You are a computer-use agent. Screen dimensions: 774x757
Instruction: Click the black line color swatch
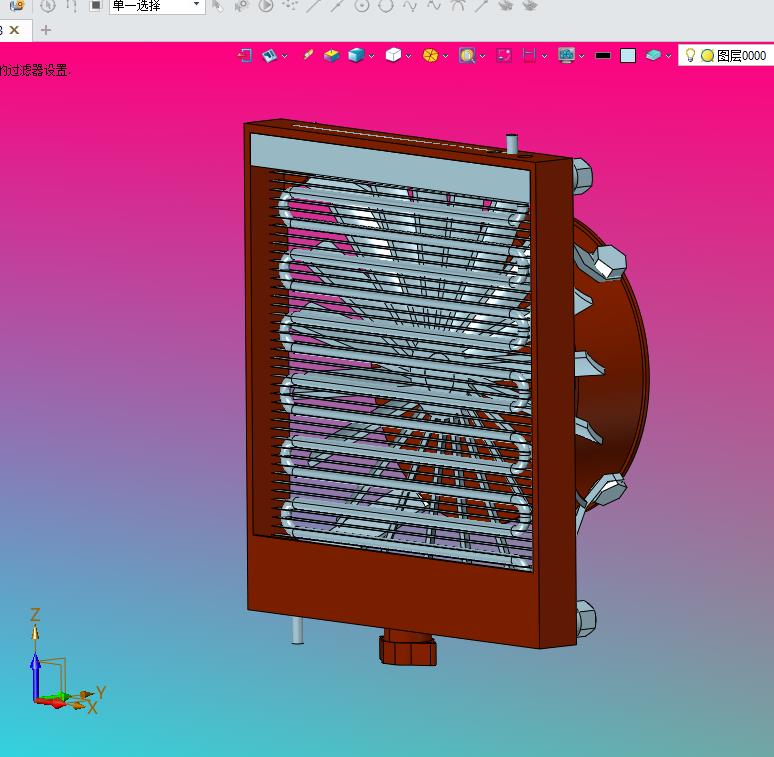click(x=603, y=56)
